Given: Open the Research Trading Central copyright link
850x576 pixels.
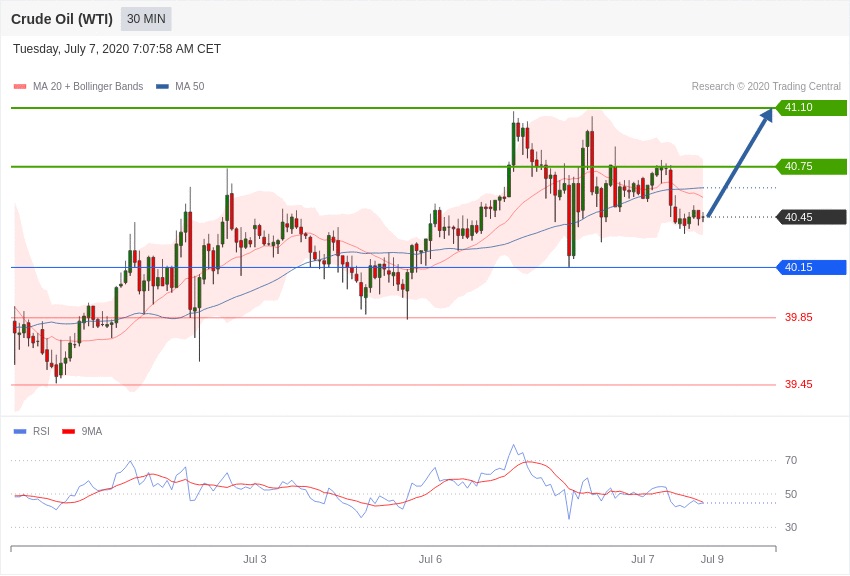Looking at the screenshot, I should 766,87.
